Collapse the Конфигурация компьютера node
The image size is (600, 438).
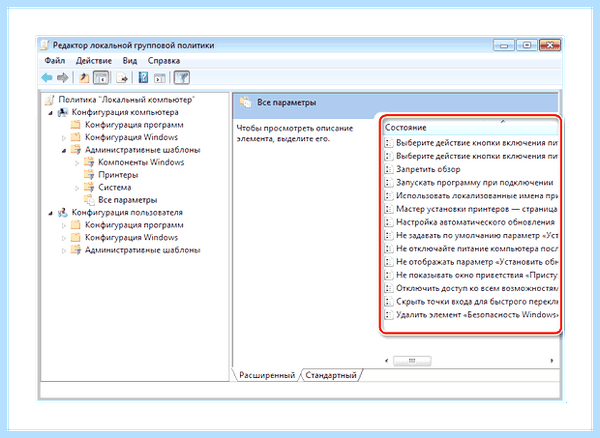[51, 113]
